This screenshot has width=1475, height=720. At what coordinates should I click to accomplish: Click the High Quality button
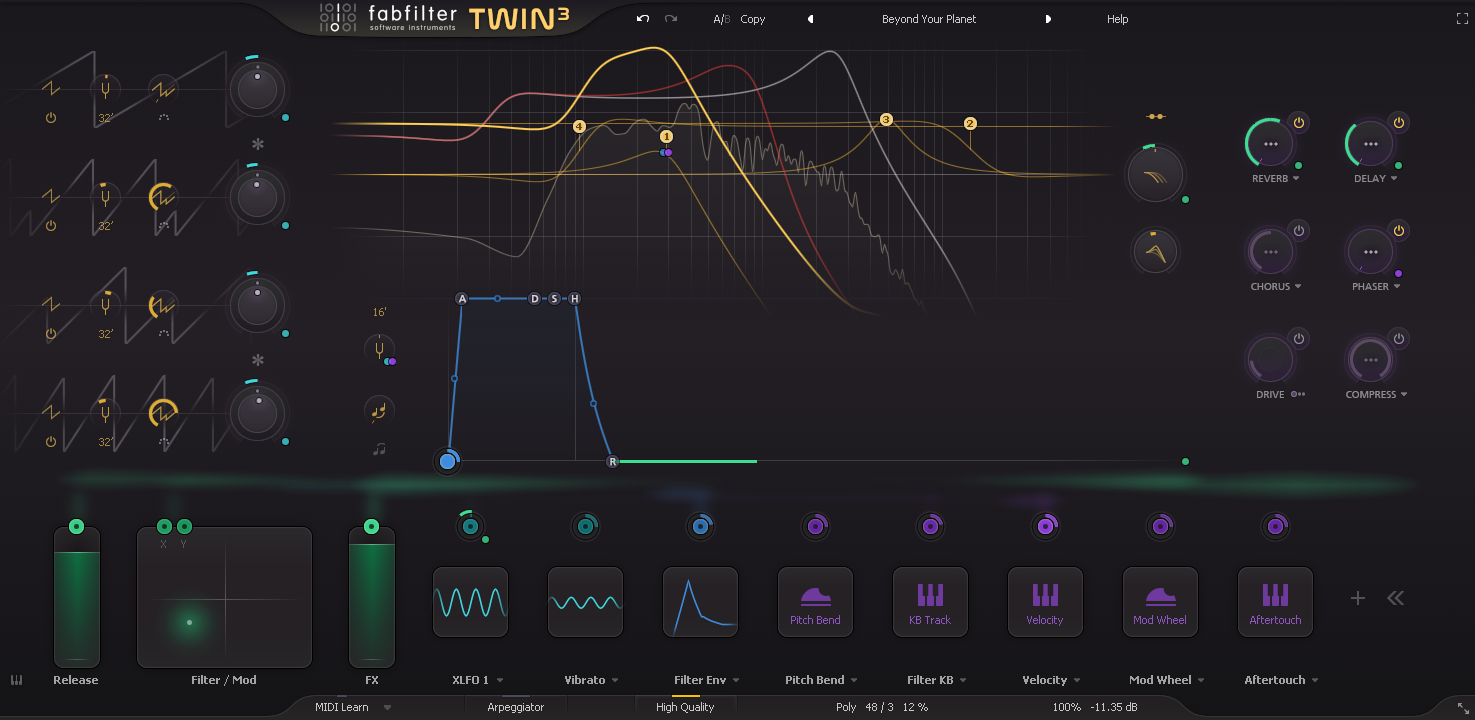coord(685,707)
